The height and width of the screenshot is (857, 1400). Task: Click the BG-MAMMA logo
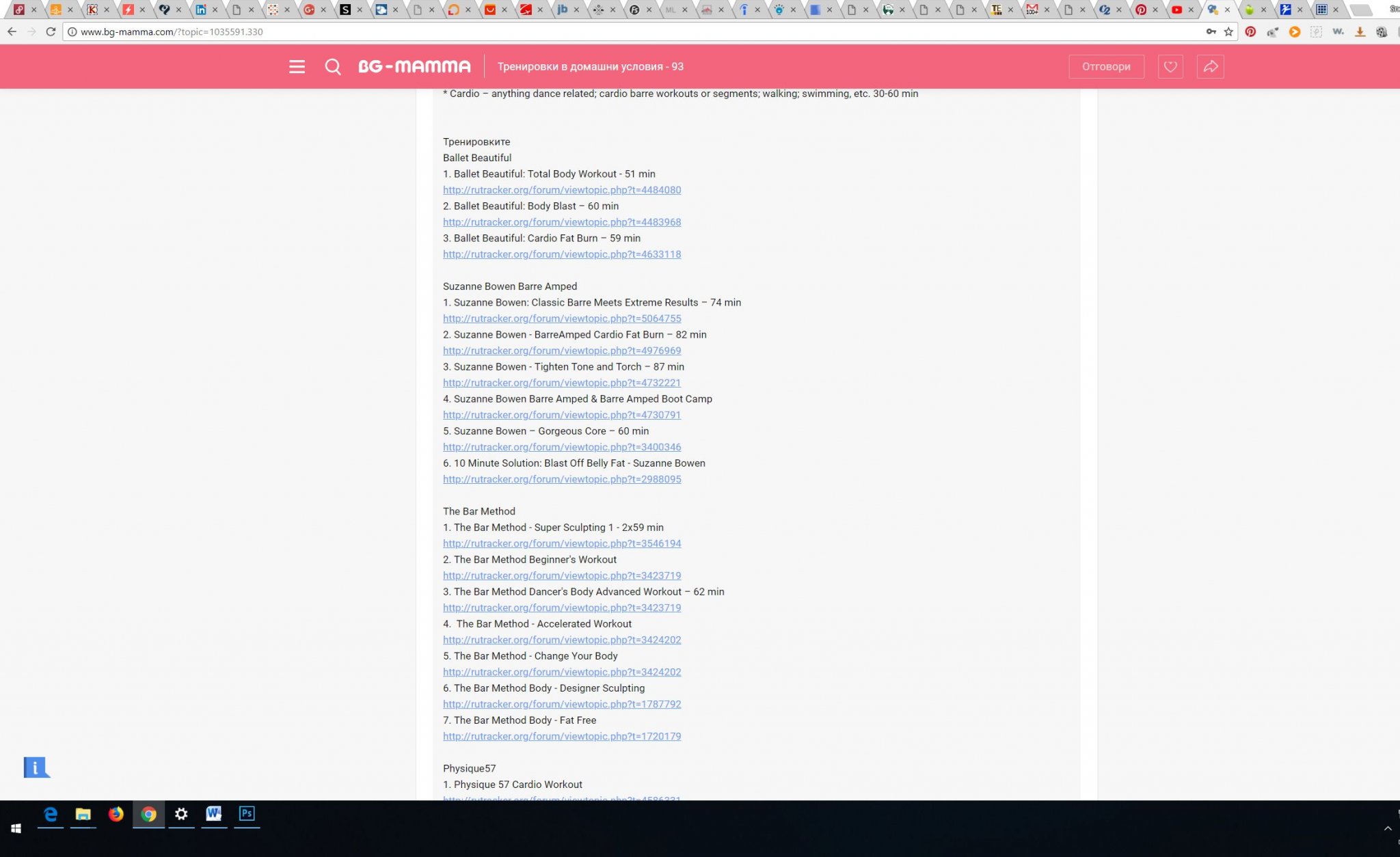point(414,66)
